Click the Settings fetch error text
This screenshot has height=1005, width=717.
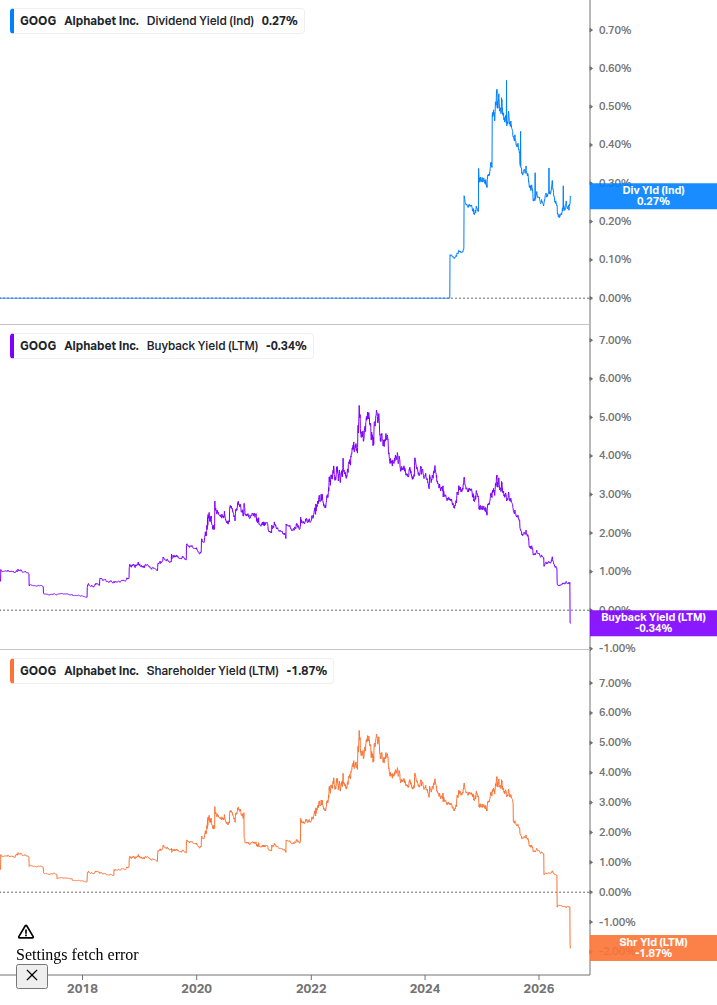point(78,954)
